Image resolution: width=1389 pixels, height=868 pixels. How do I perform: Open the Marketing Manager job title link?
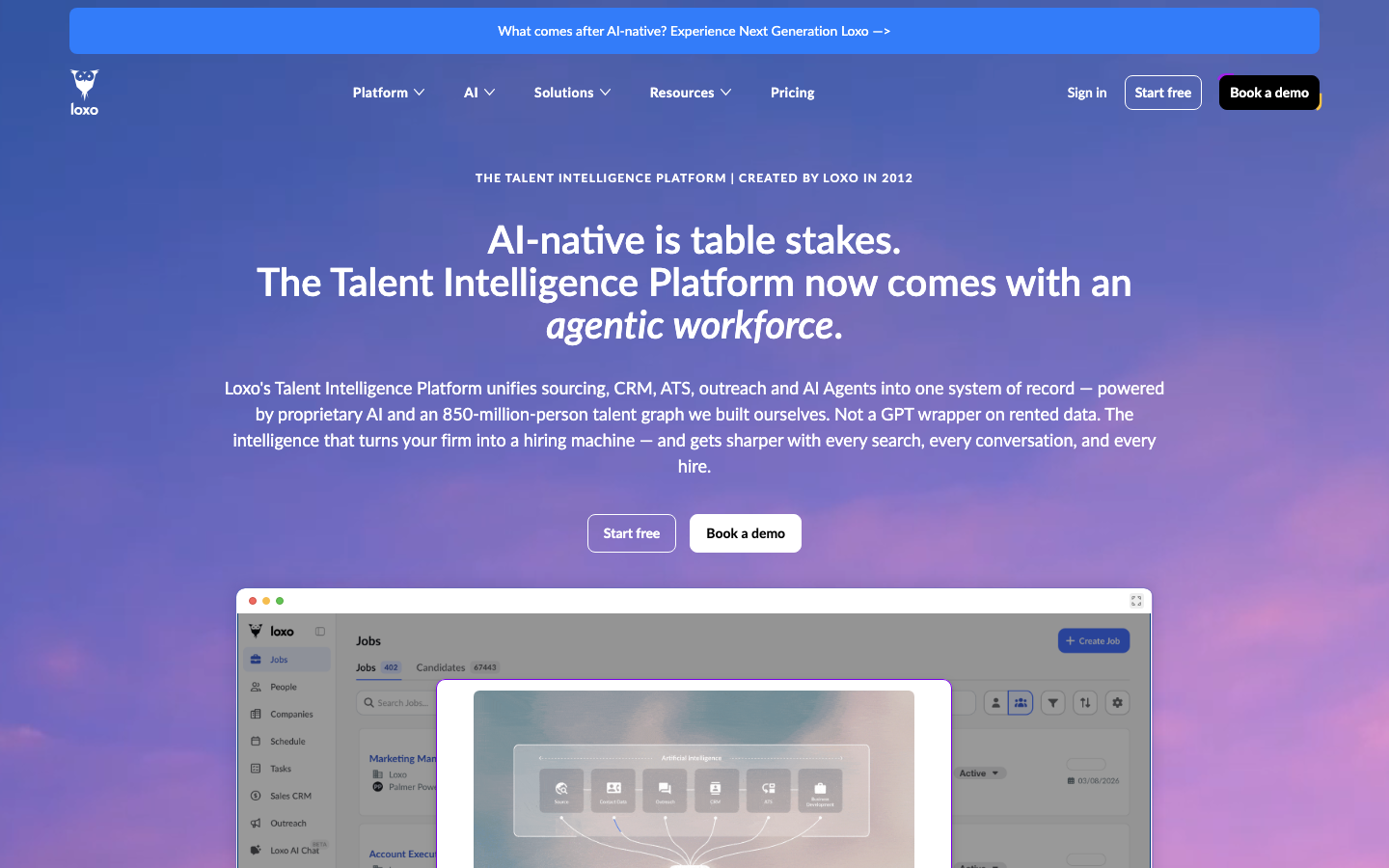(x=403, y=759)
